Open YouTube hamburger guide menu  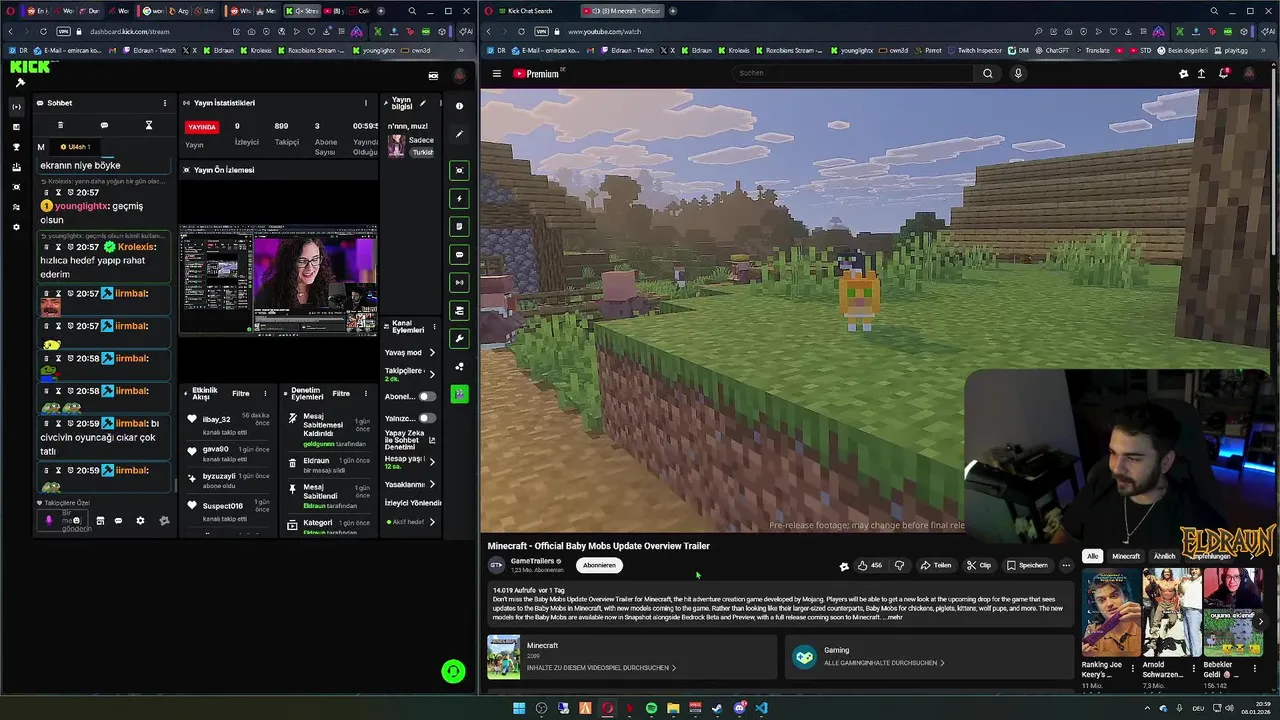click(x=496, y=73)
